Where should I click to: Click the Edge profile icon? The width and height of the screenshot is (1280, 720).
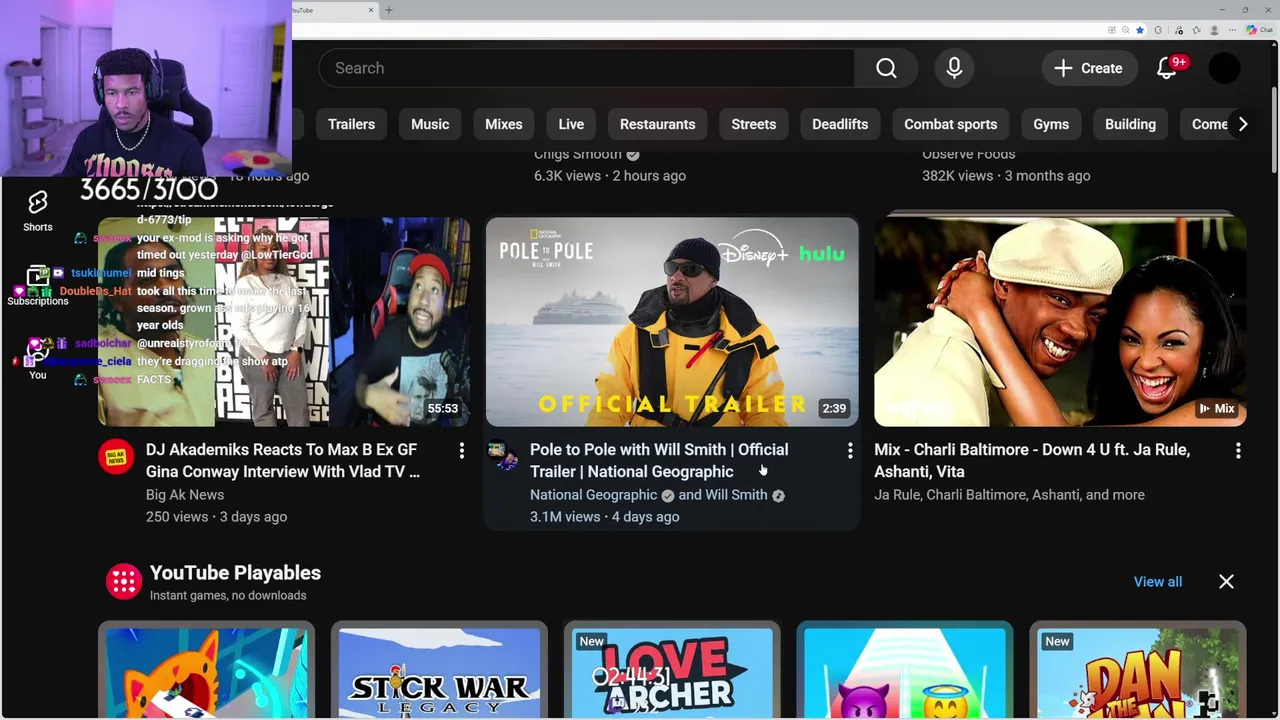[1214, 30]
